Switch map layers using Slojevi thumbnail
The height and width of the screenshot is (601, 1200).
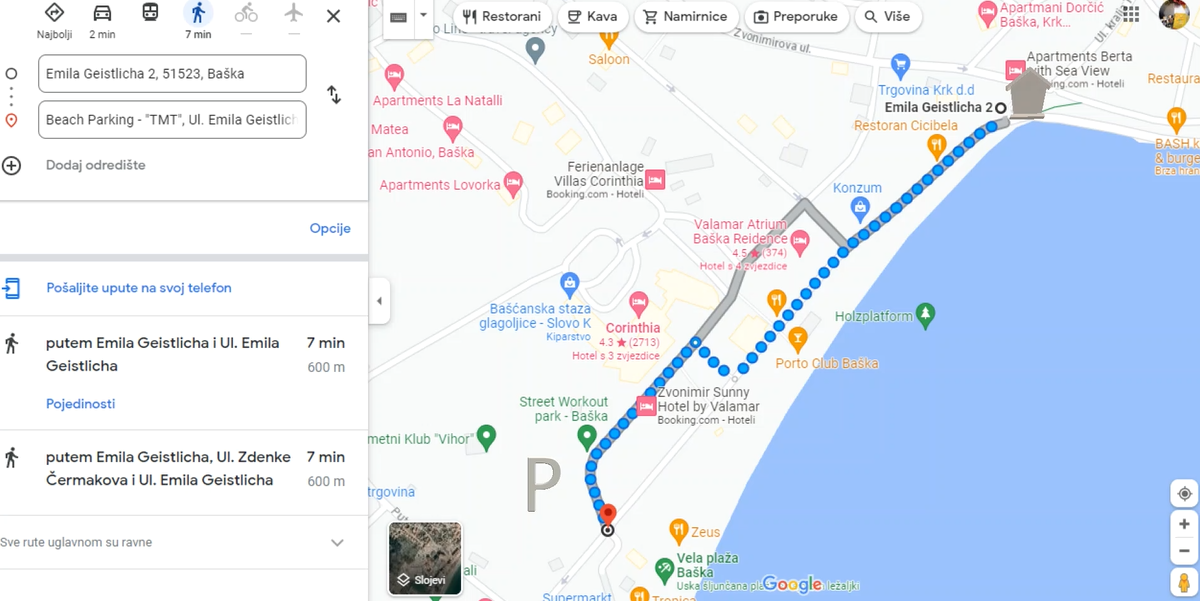[425, 558]
